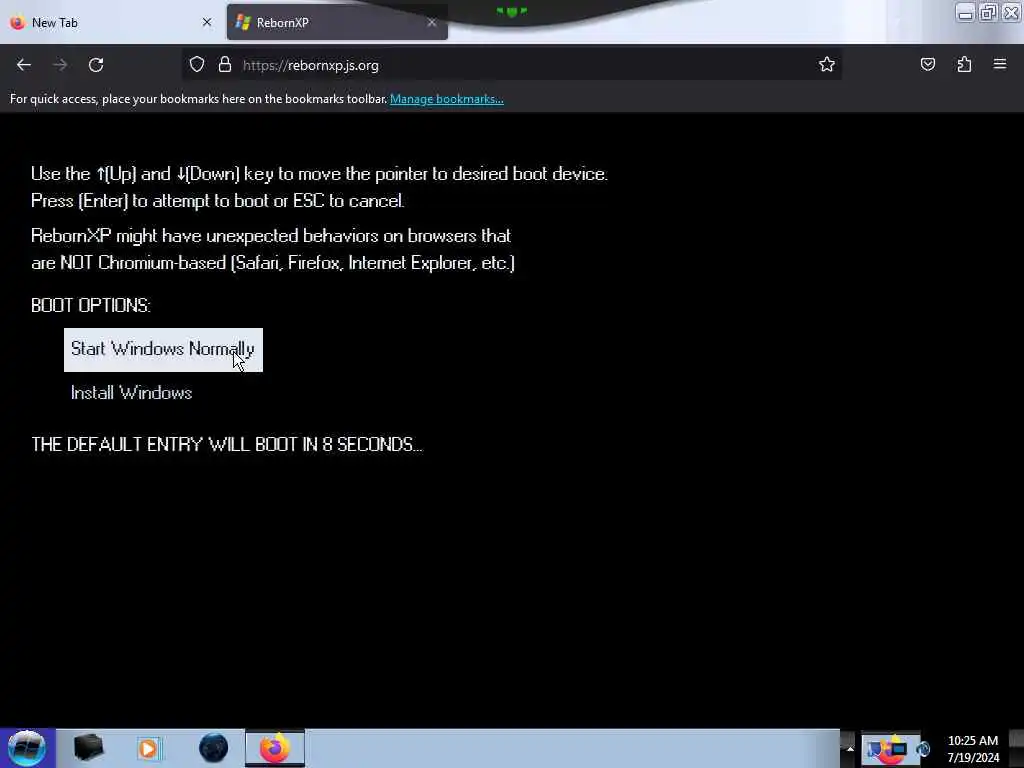Open the black box taskbar app
This screenshot has width=1024, height=768.
click(88, 748)
